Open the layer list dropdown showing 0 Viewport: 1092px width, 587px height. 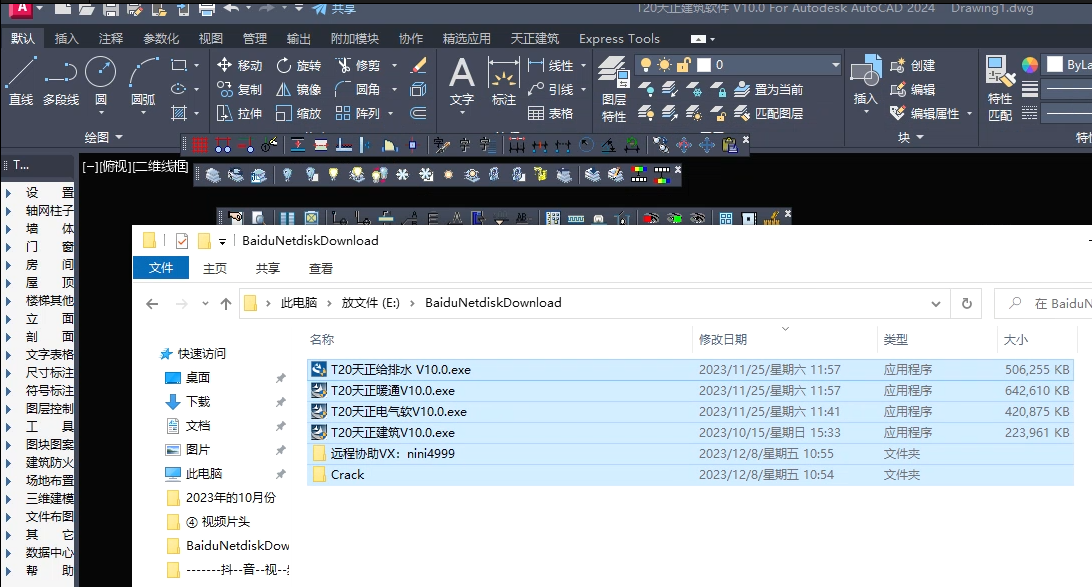click(x=835, y=65)
